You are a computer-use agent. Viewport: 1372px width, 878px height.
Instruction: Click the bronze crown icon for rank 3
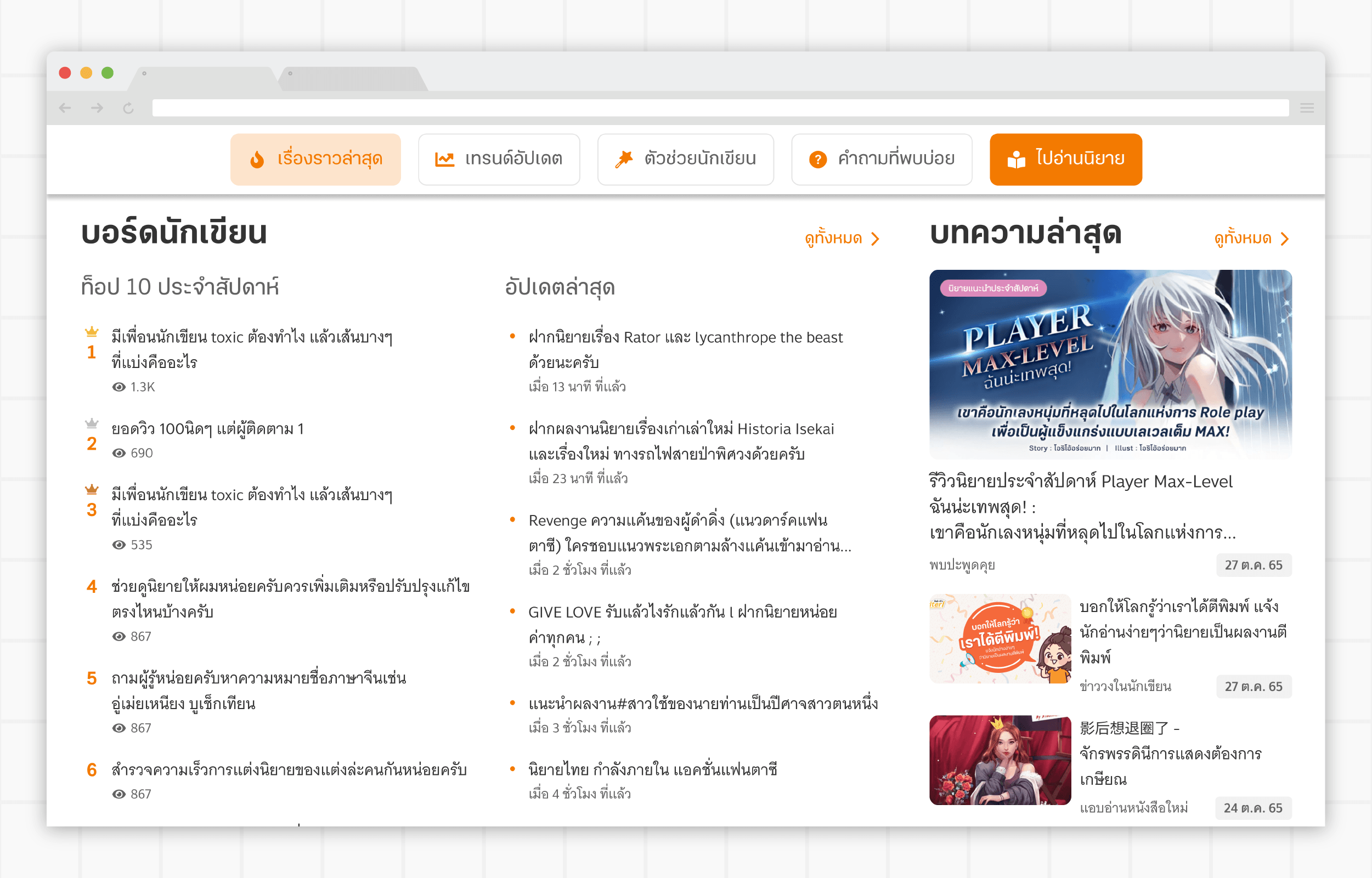[x=92, y=489]
